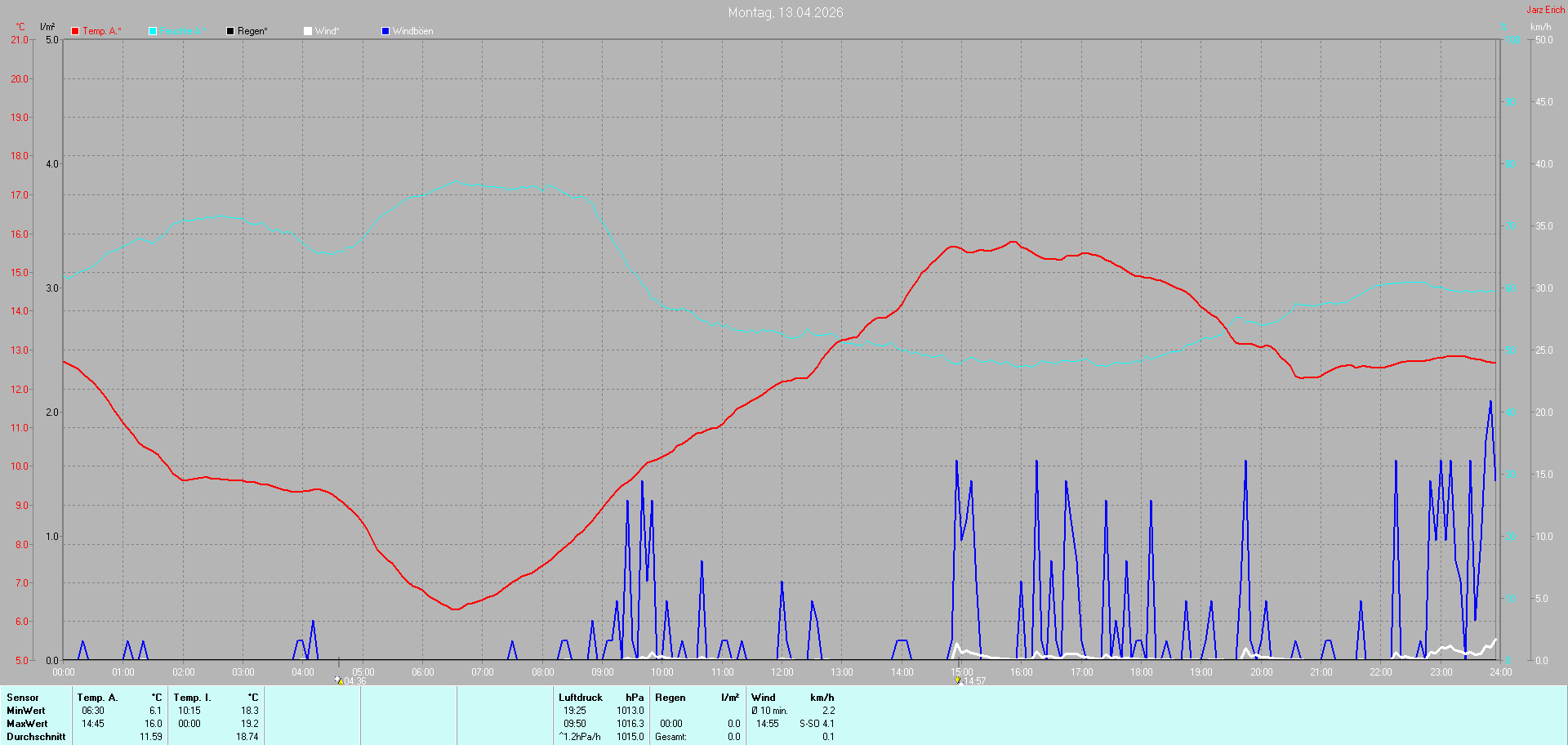Click the black Regen* legend swatch
This screenshot has height=745, width=1568.
click(230, 31)
